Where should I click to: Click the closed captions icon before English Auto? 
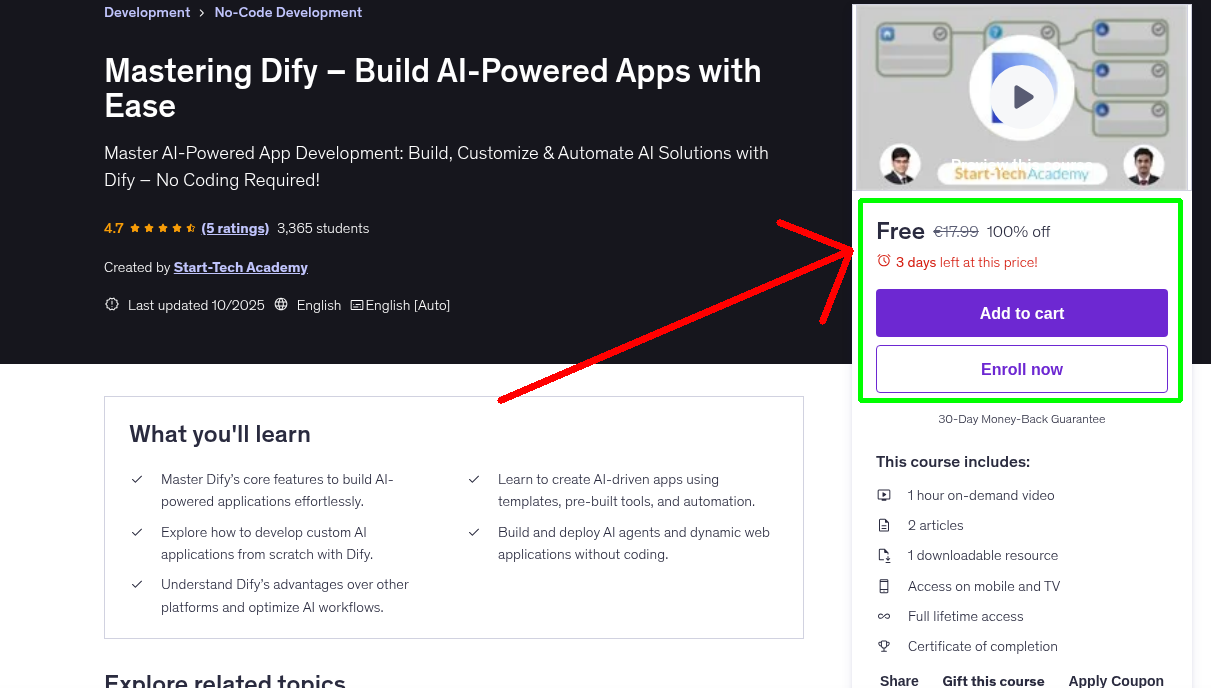click(356, 304)
